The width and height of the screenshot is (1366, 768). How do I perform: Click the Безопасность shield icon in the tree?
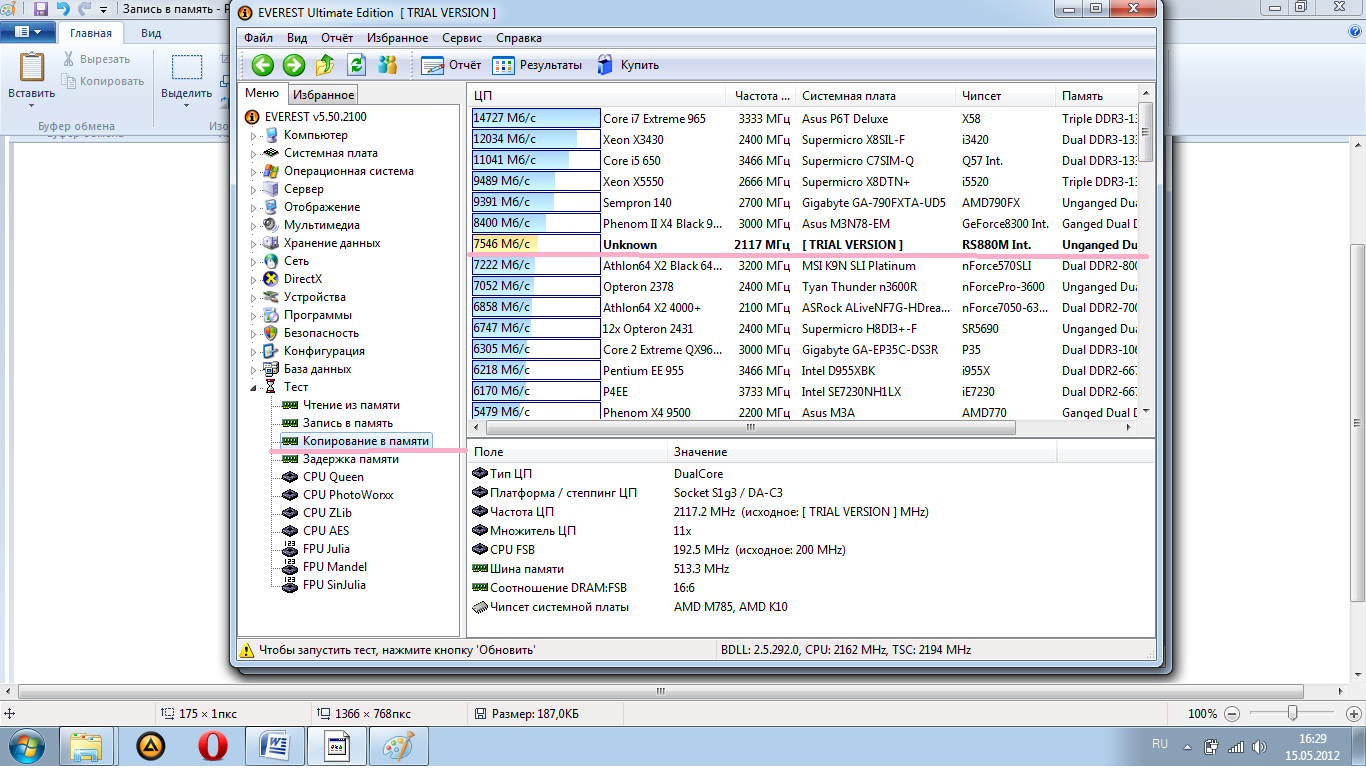tap(271, 333)
